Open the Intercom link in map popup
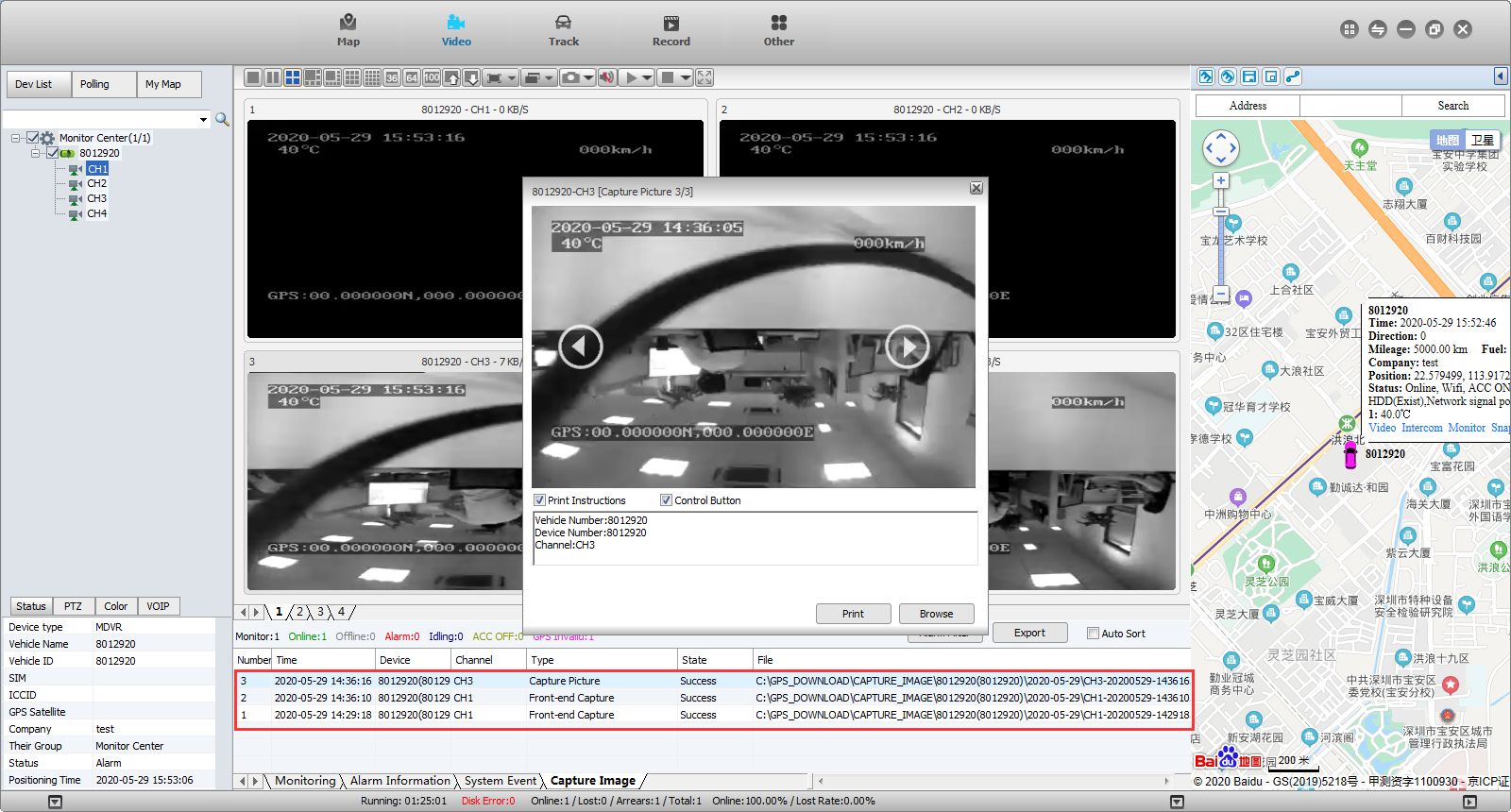 (1422, 428)
